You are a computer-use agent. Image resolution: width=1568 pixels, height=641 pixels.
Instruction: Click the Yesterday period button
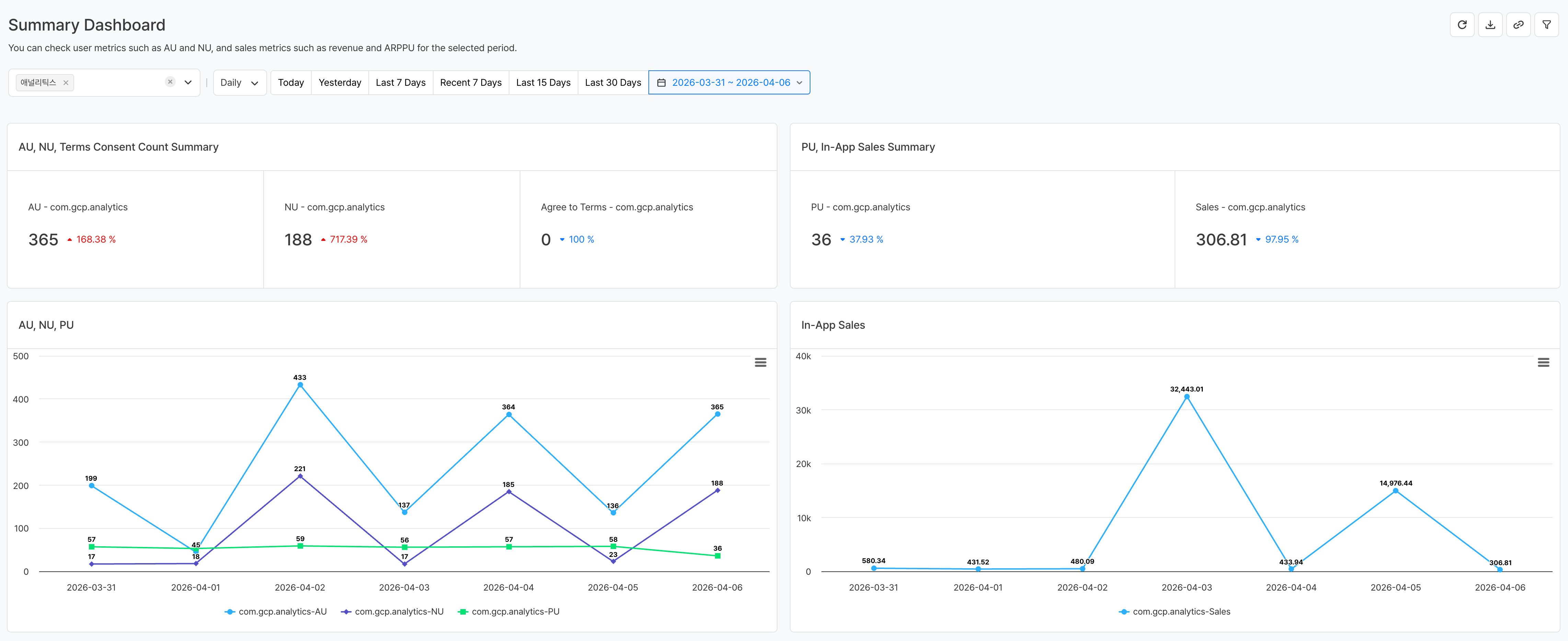click(339, 83)
